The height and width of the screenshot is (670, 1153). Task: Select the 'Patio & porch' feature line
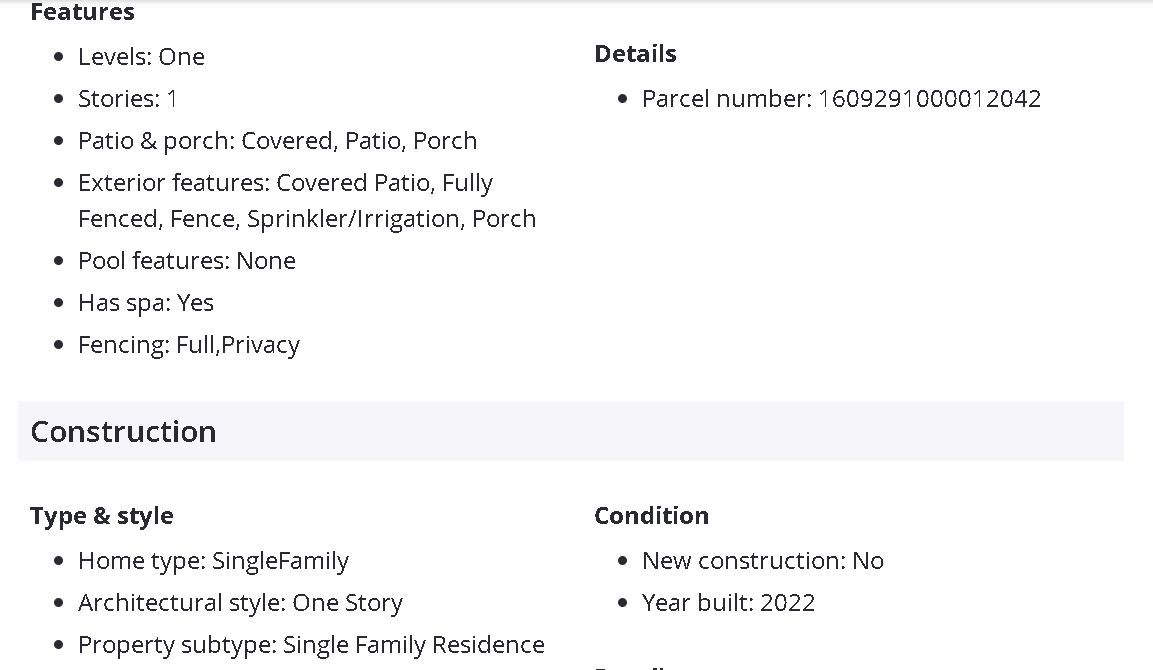(x=277, y=141)
